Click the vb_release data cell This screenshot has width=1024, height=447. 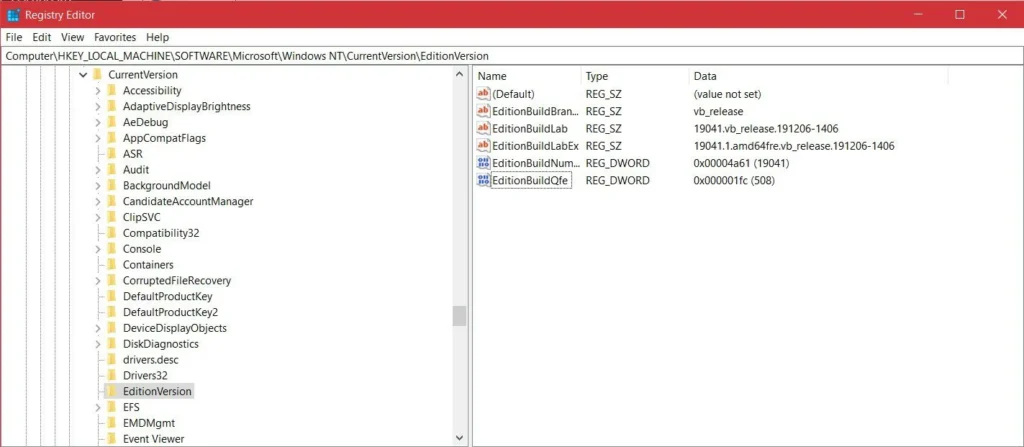pyautogui.click(x=718, y=111)
